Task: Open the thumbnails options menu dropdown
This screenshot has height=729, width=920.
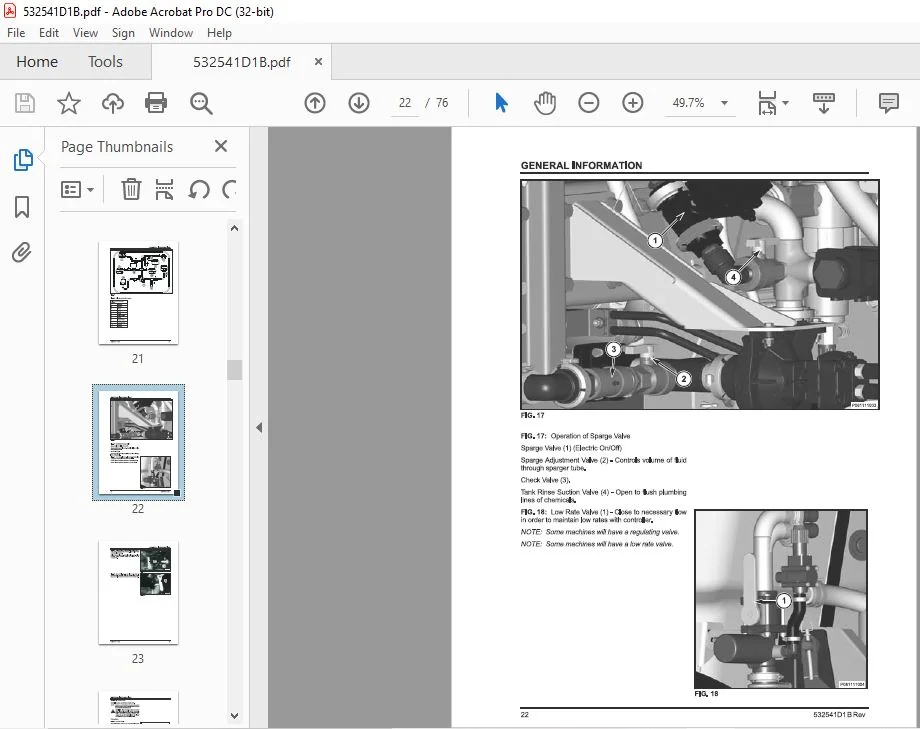Action: (x=77, y=190)
